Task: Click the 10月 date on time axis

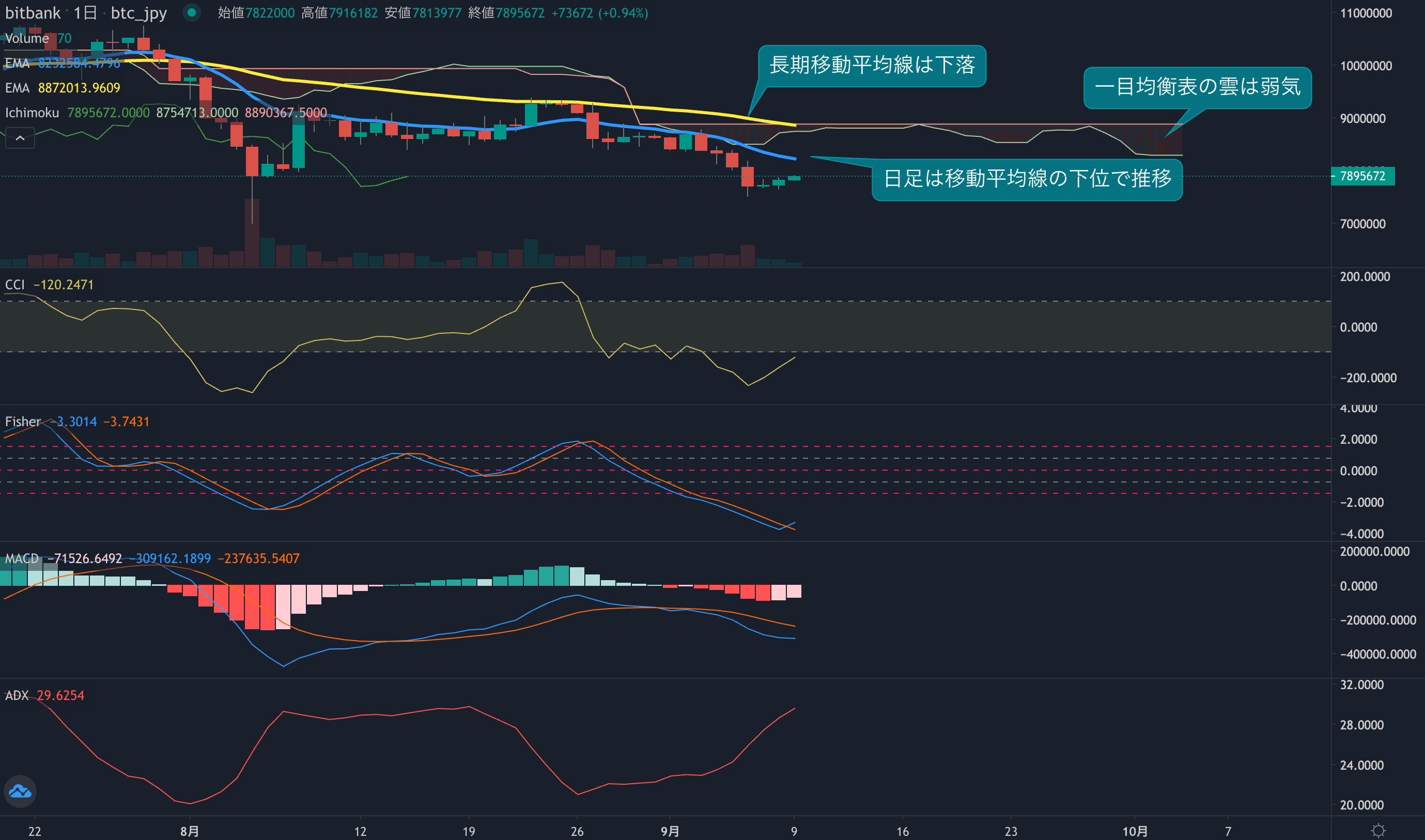Action: tap(1135, 831)
